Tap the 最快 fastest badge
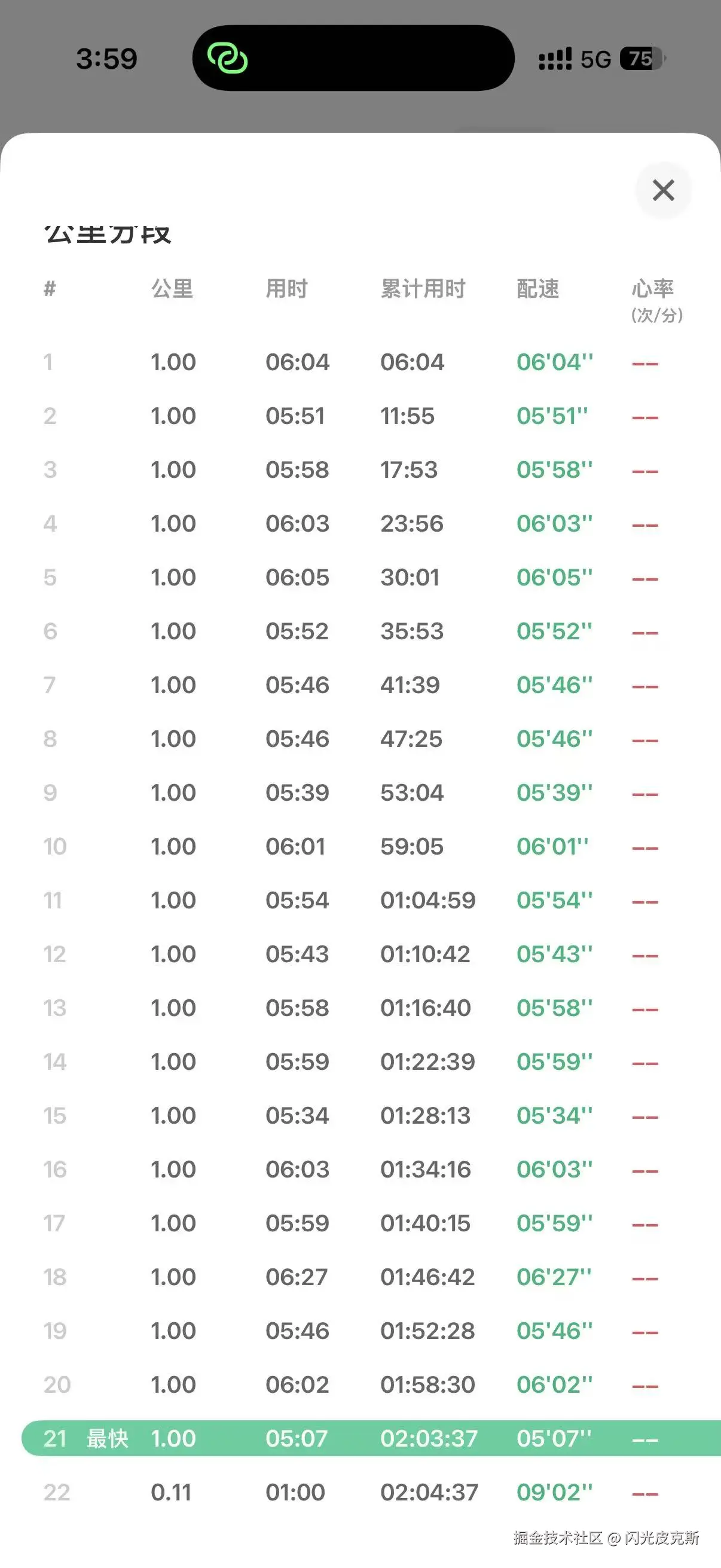This screenshot has width=721, height=1568. coord(107,1438)
